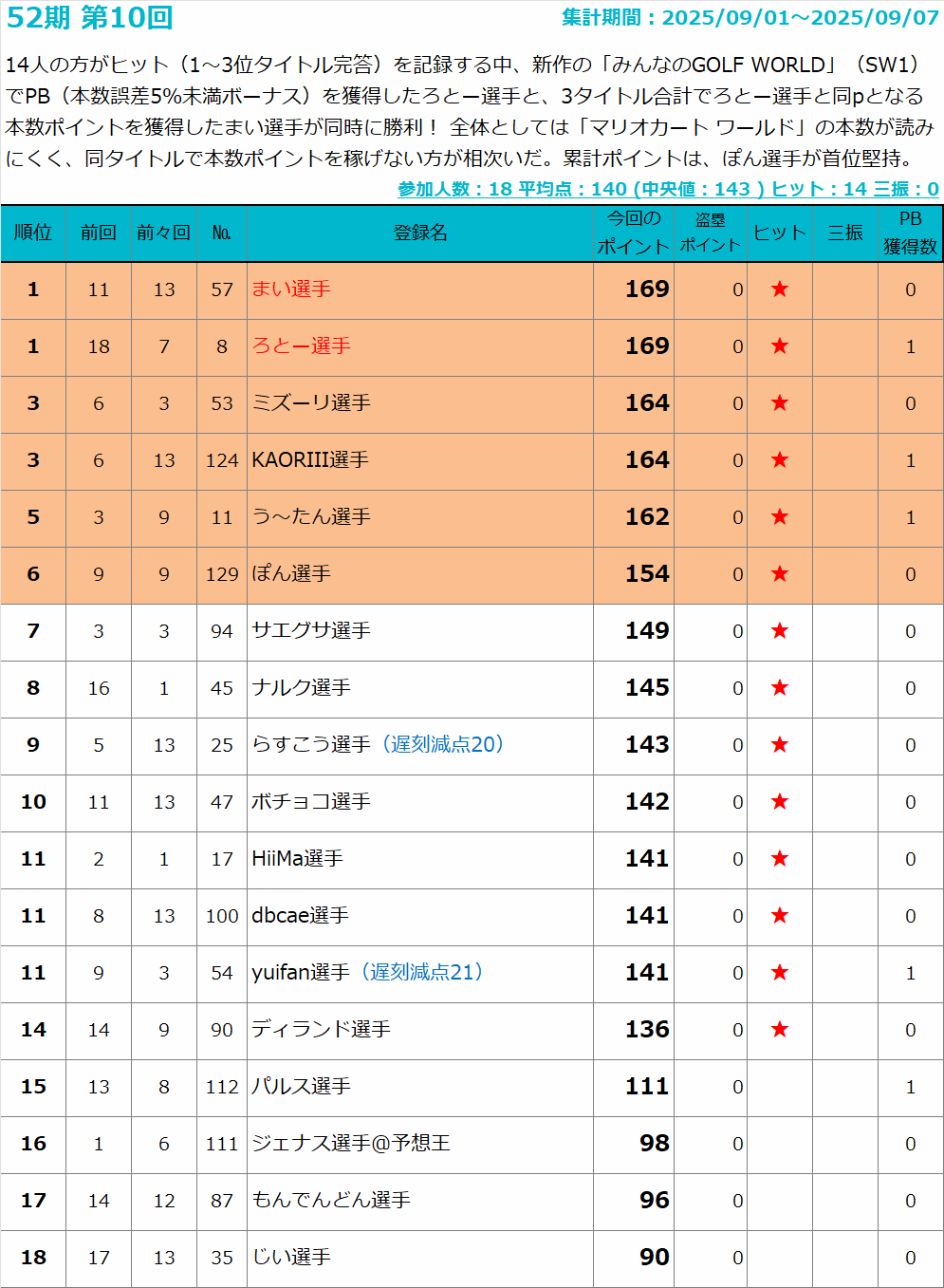This screenshot has width=944, height=1288.
Task: Click the 52期 第10回 title heading
Action: [x=90, y=18]
